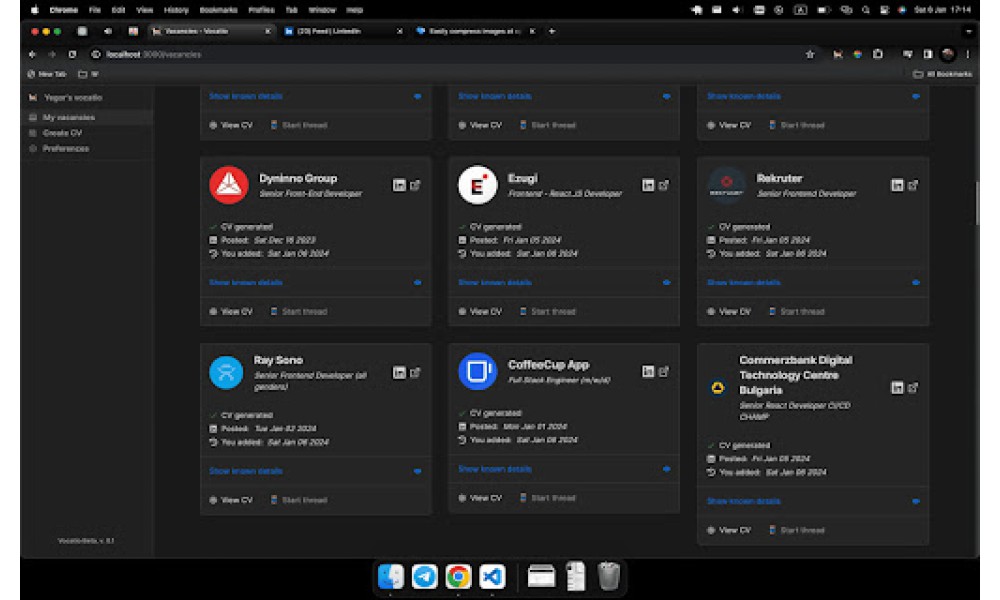View CV for CoffeeCup App vacancy
The width and height of the screenshot is (1000, 600).
[x=480, y=499]
